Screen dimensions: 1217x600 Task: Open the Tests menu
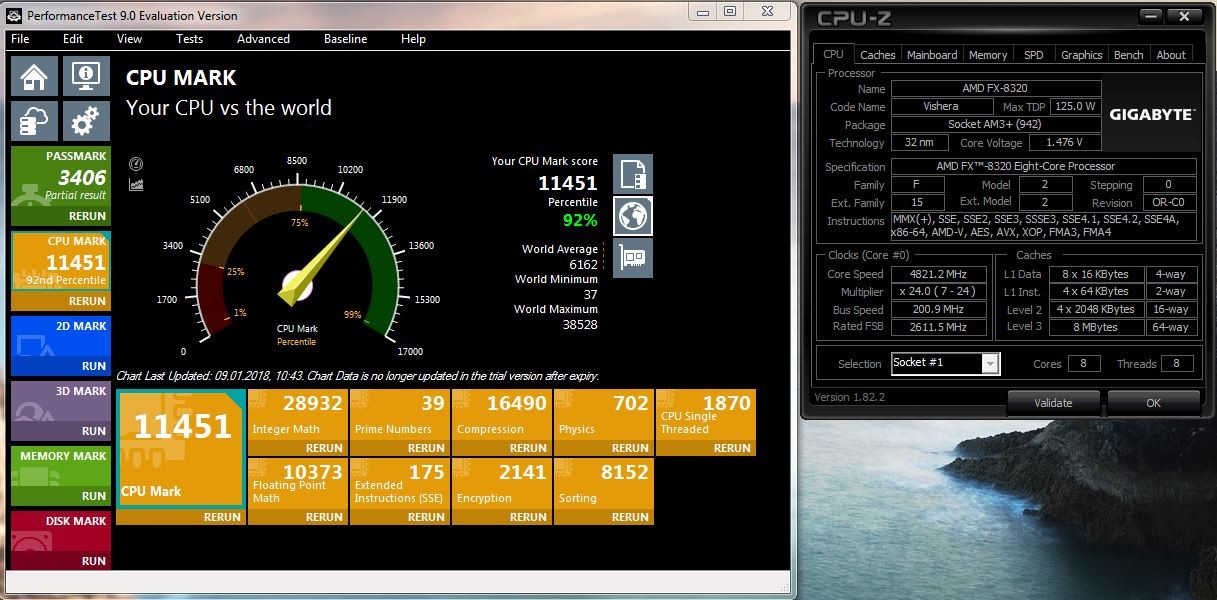click(x=190, y=39)
